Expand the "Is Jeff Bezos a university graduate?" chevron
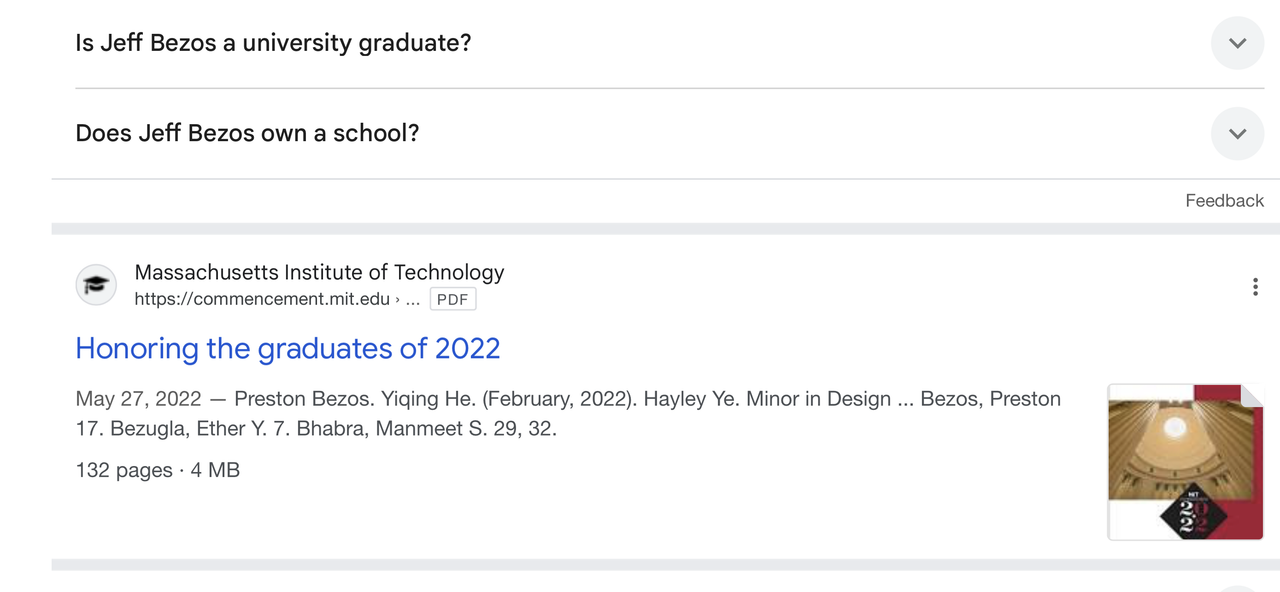Screen dimensions: 1280x592 click(x=1237, y=43)
